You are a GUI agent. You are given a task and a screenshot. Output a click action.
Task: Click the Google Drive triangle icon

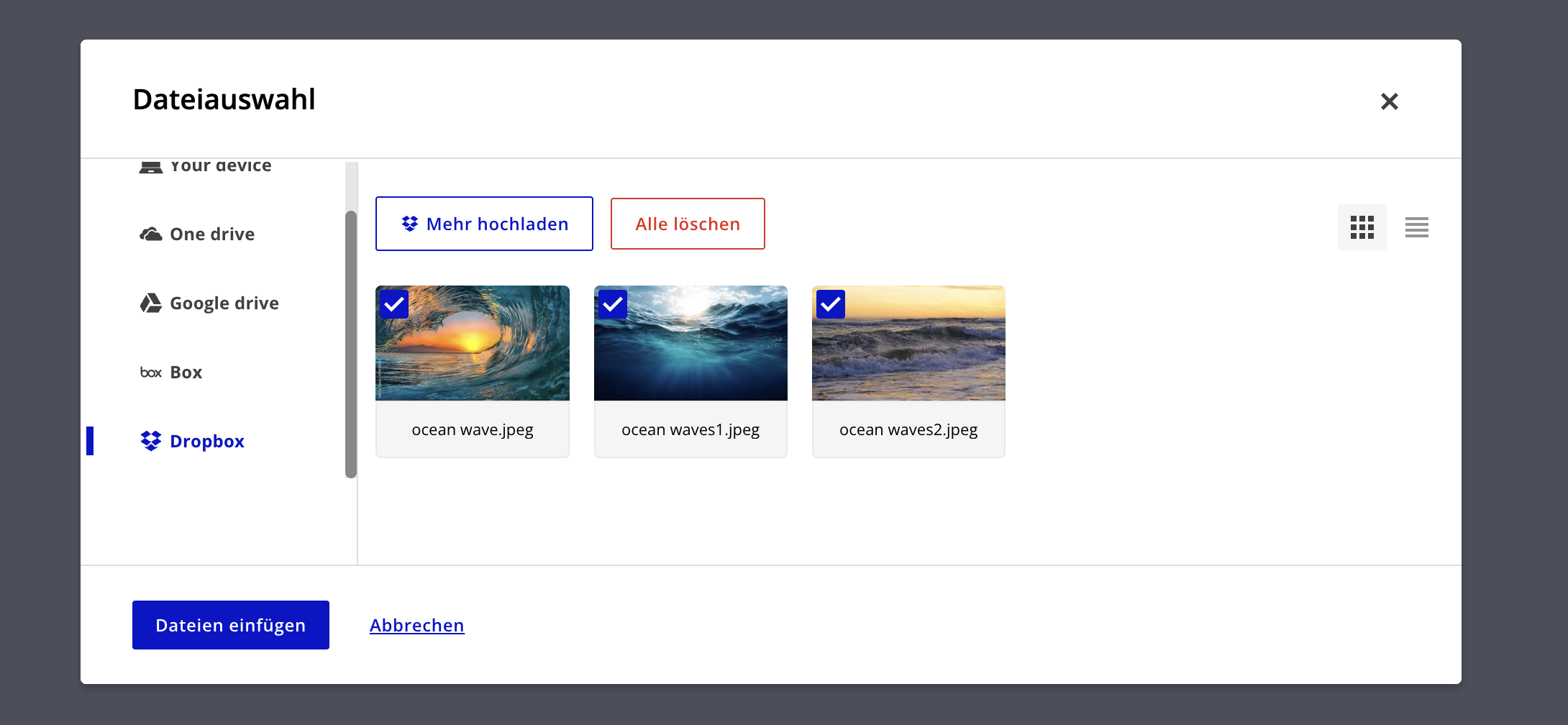[x=150, y=304]
